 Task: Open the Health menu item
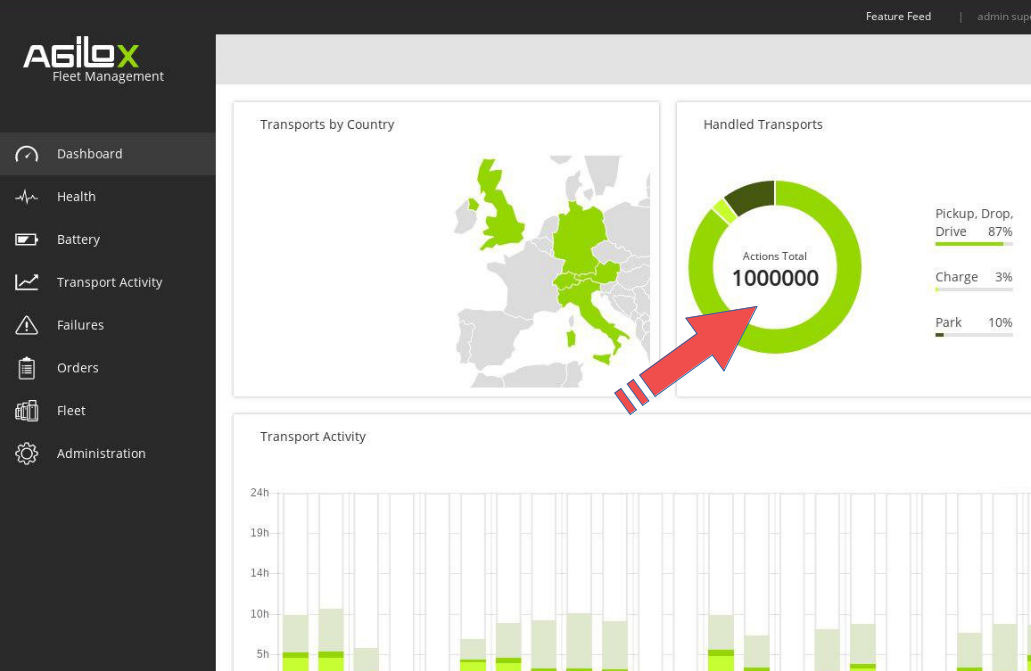pos(76,197)
